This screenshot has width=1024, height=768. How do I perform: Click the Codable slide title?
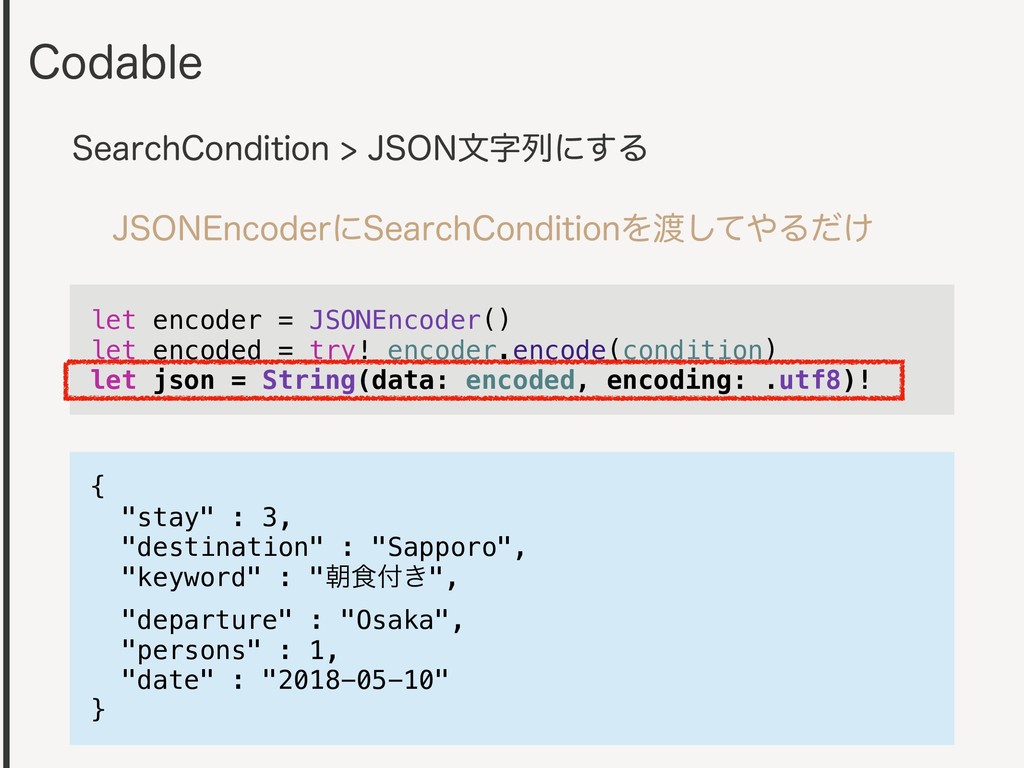tap(116, 63)
